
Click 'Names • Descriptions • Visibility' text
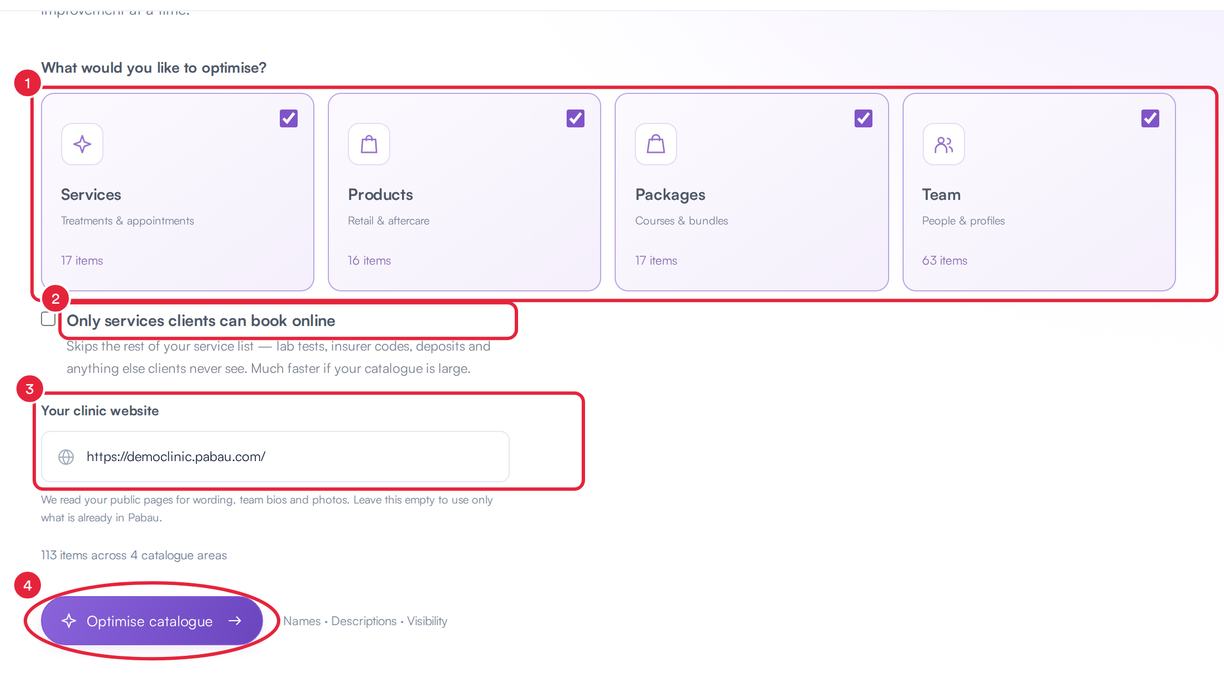[x=365, y=621]
